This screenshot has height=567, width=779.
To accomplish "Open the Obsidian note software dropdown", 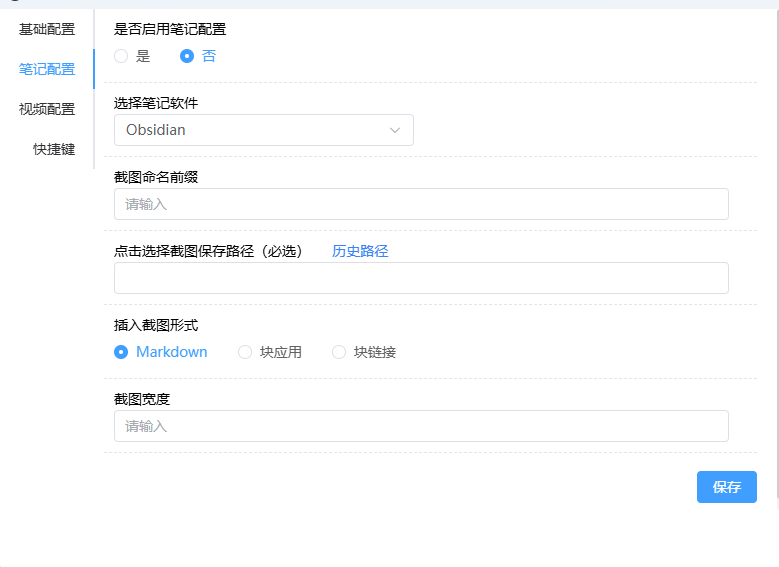I will (250, 130).
